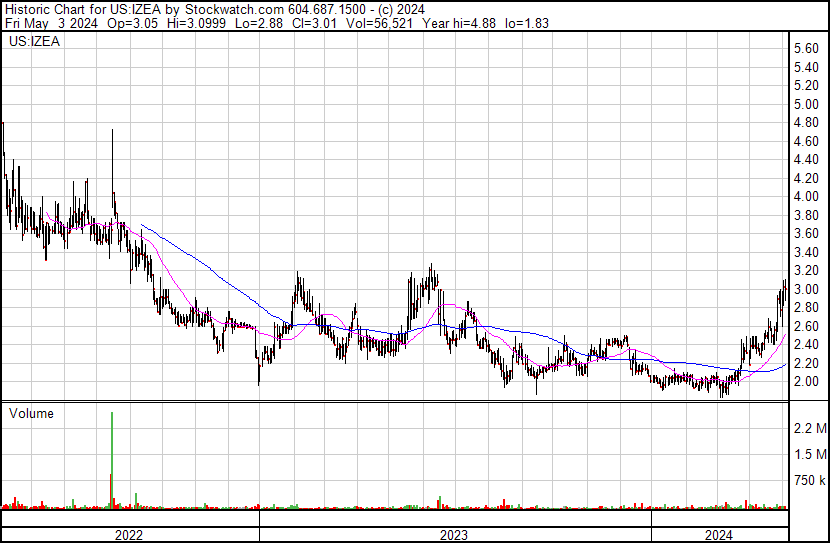
Task: Click the 3.40 price axis value
Action: click(x=807, y=252)
